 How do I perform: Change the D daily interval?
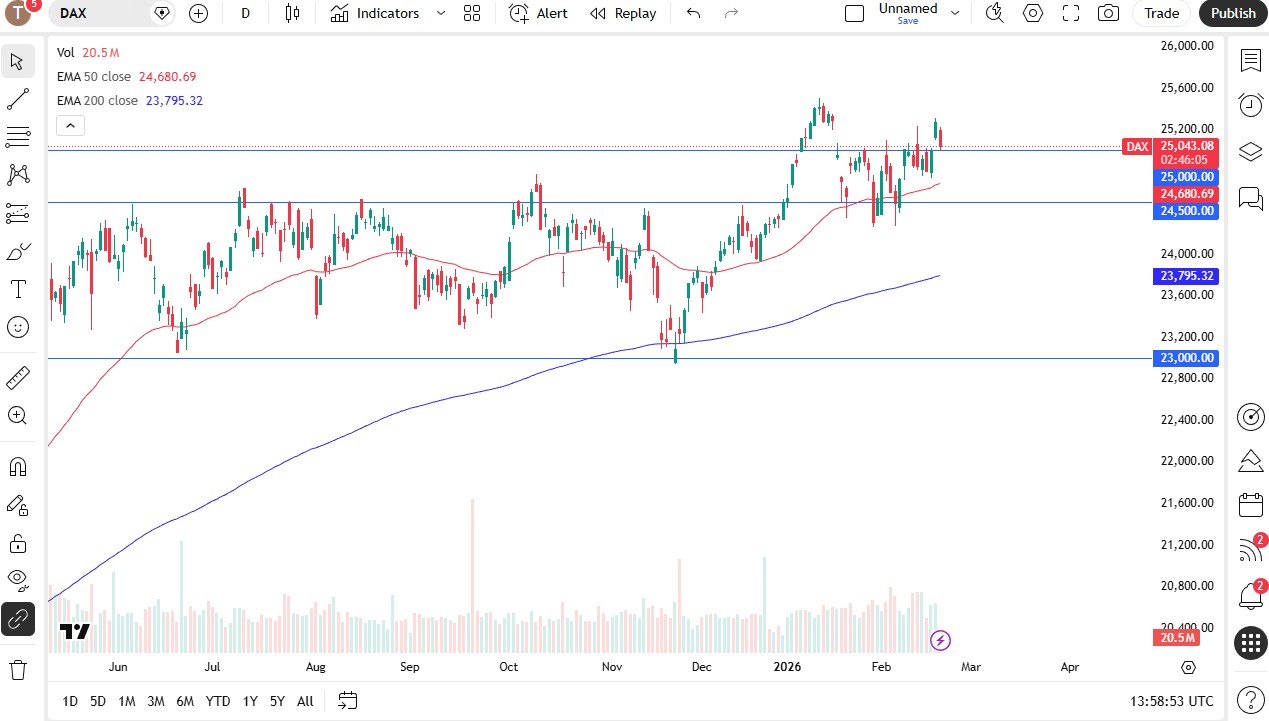[246, 13]
